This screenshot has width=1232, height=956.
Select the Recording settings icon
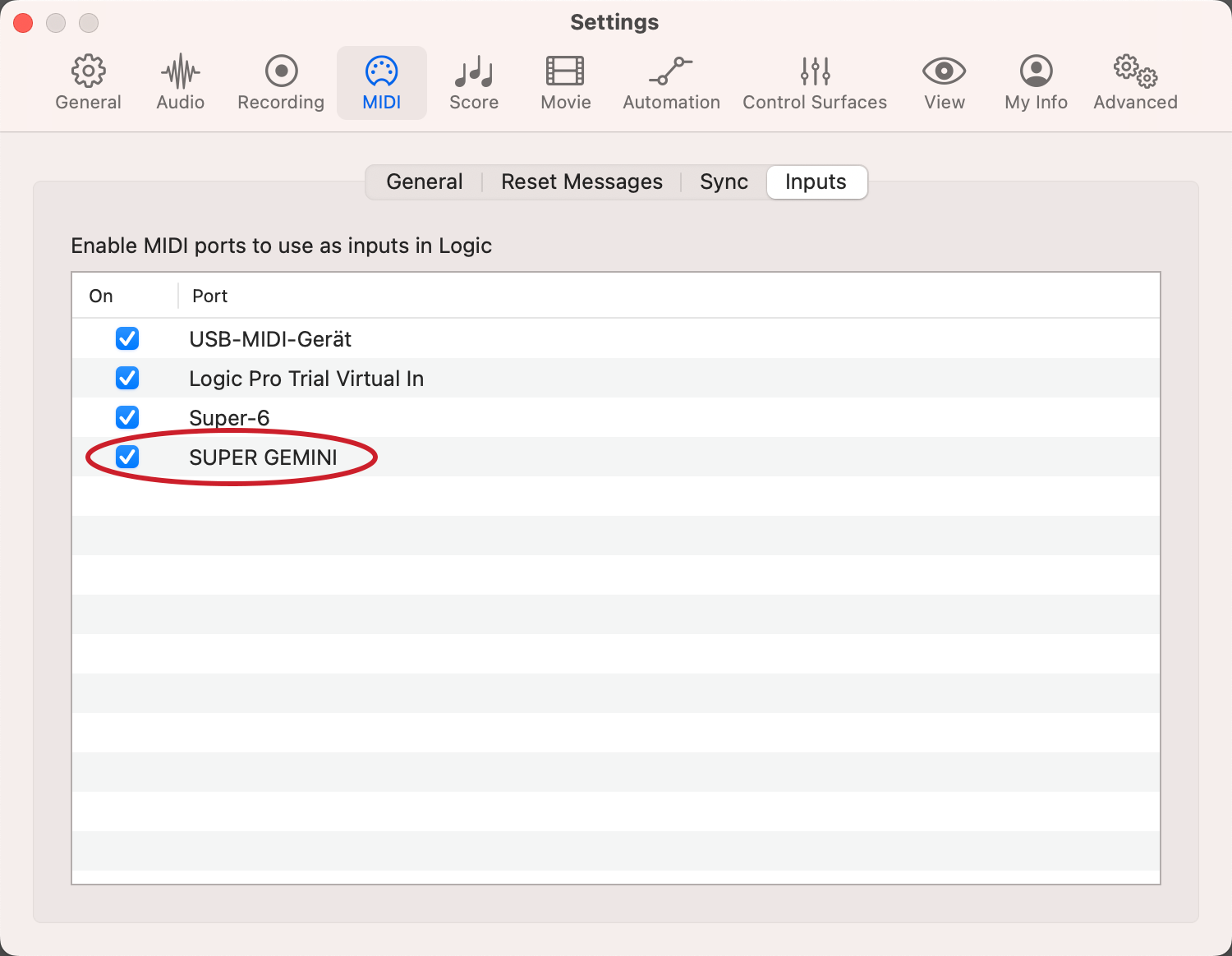point(280,80)
